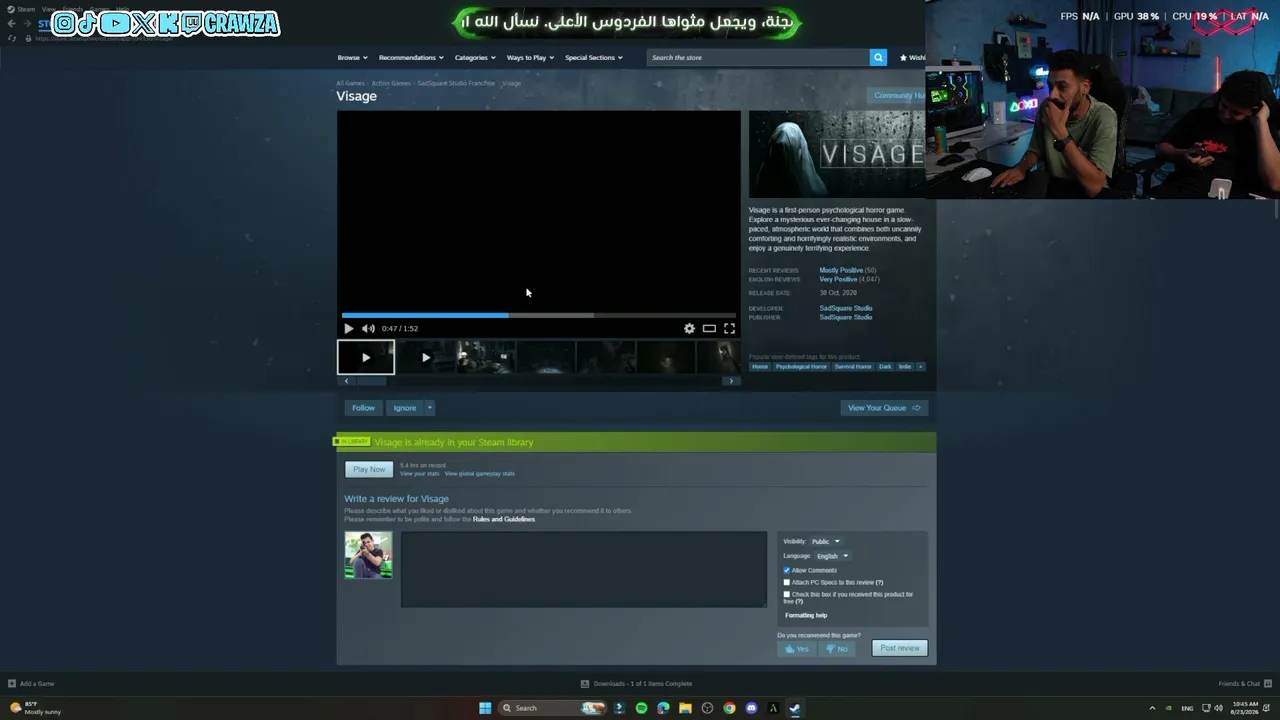
Task: Click the plus button to add tags
Action: (920, 366)
